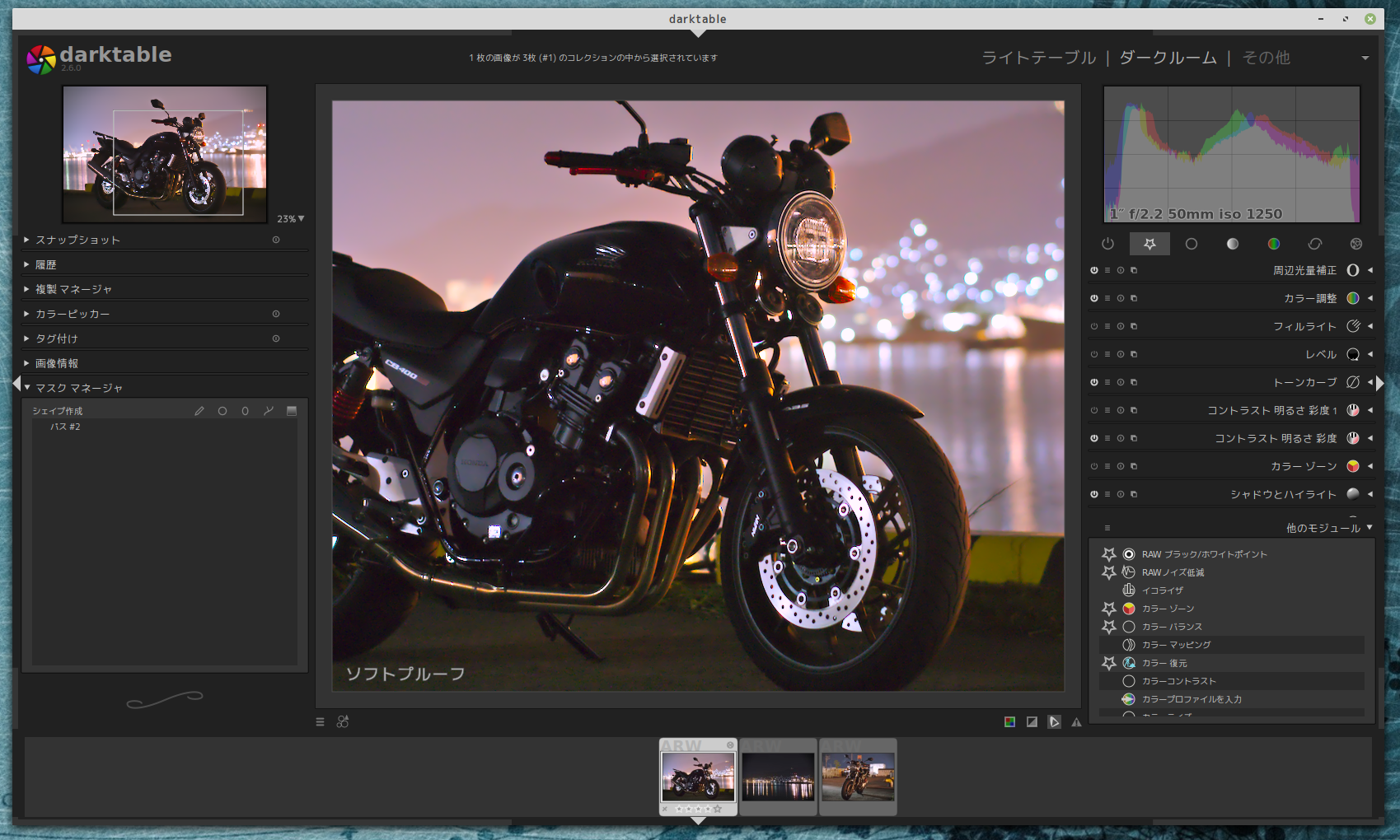Image resolution: width=1400 pixels, height=840 pixels.
Task: Enable the カラー ゾーン module power switch
Action: point(1094,466)
